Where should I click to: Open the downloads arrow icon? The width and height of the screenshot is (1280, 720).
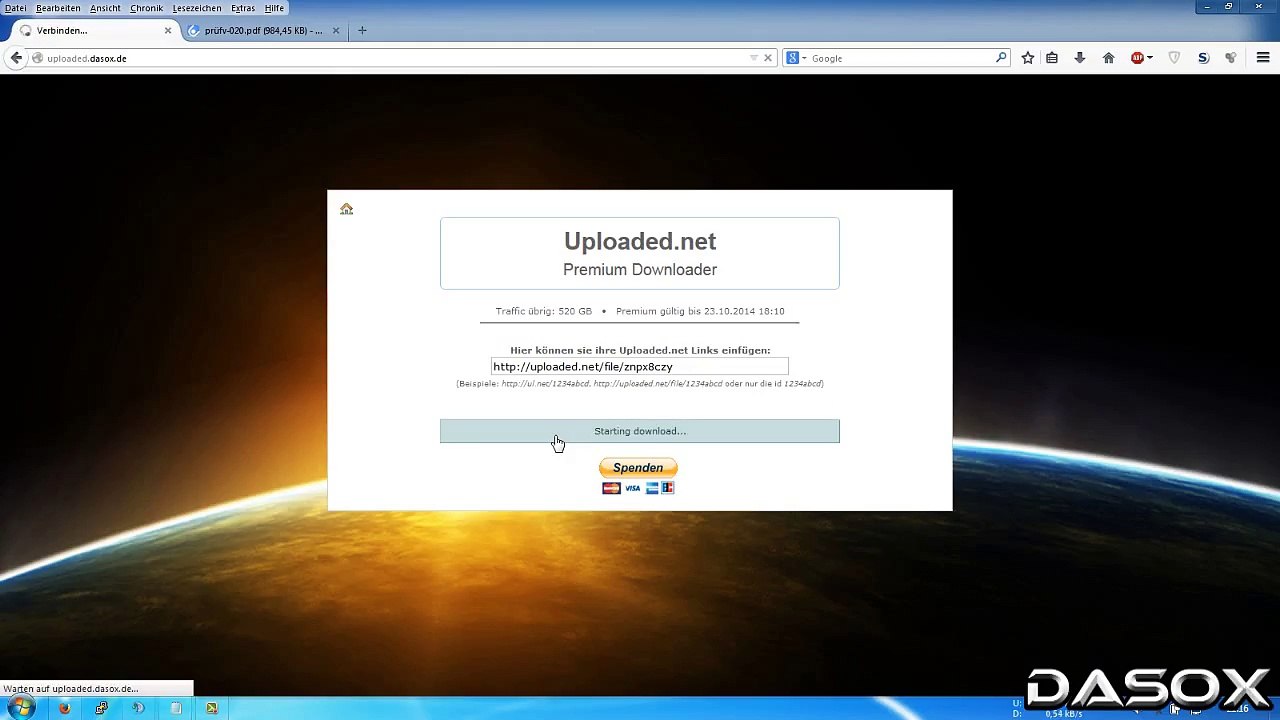[x=1080, y=58]
